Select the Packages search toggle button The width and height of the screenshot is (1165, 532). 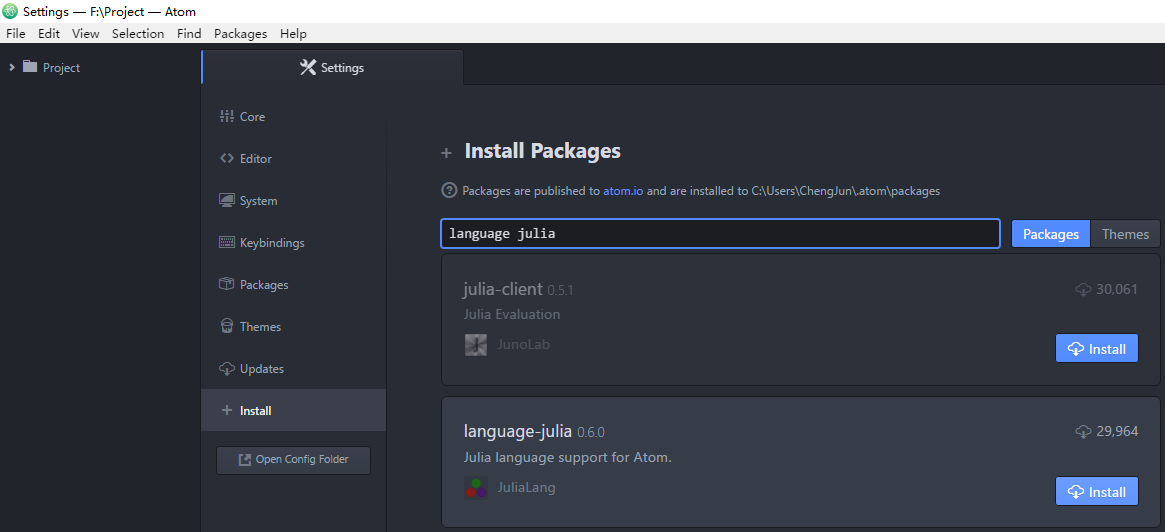tap(1051, 234)
